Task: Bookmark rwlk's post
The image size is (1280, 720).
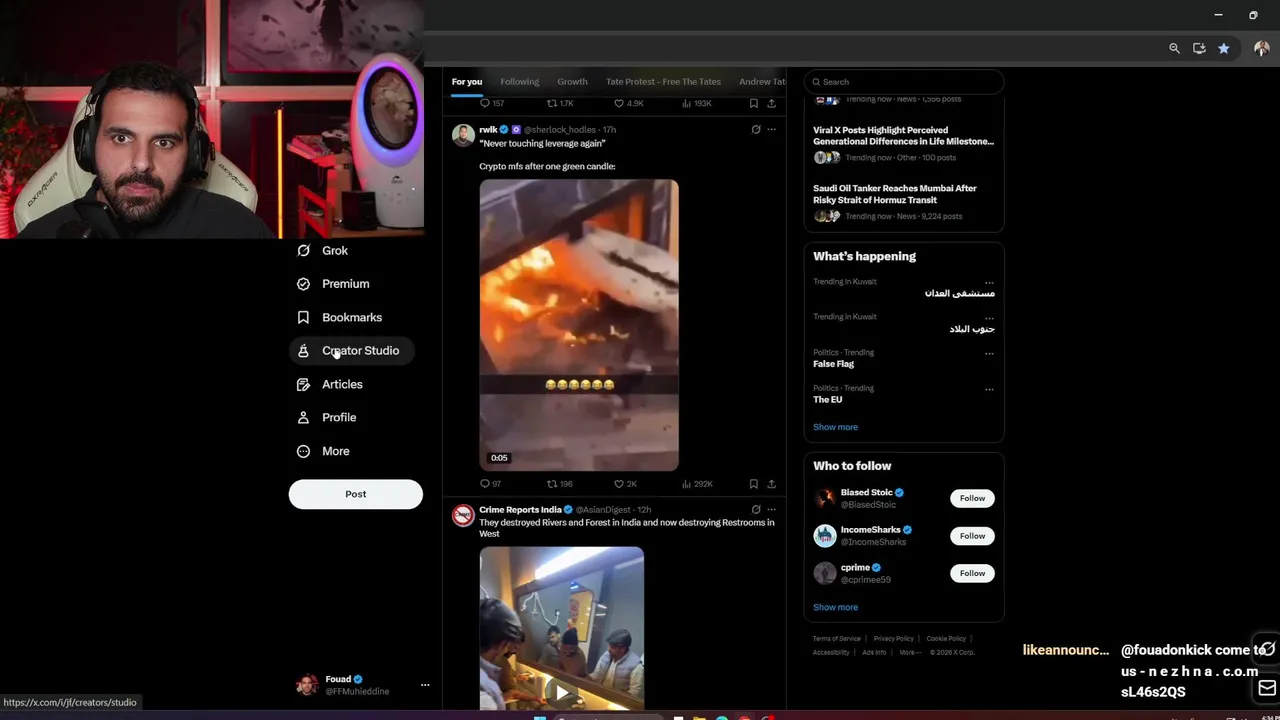Action: pyautogui.click(x=754, y=484)
